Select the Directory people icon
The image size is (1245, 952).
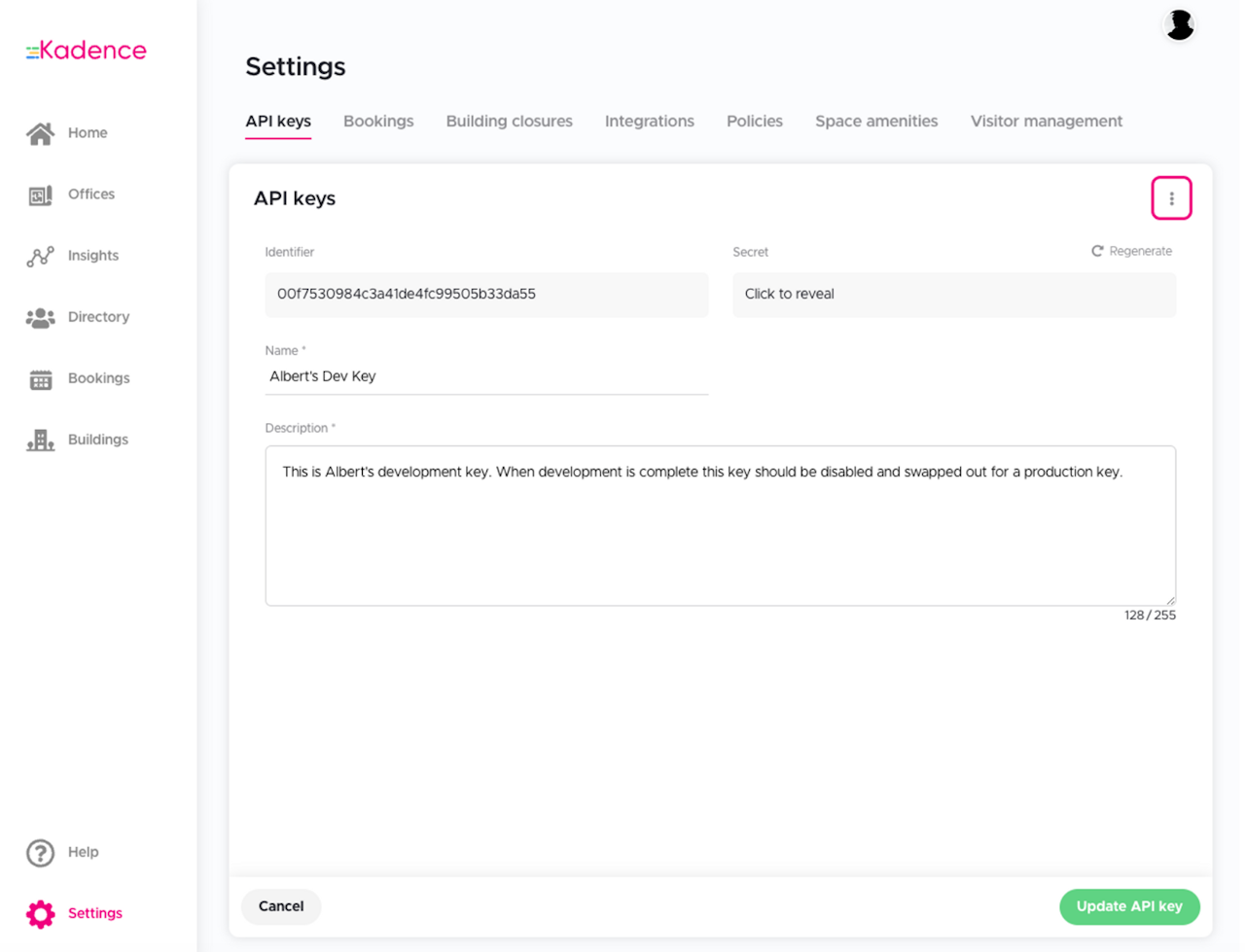(x=40, y=318)
